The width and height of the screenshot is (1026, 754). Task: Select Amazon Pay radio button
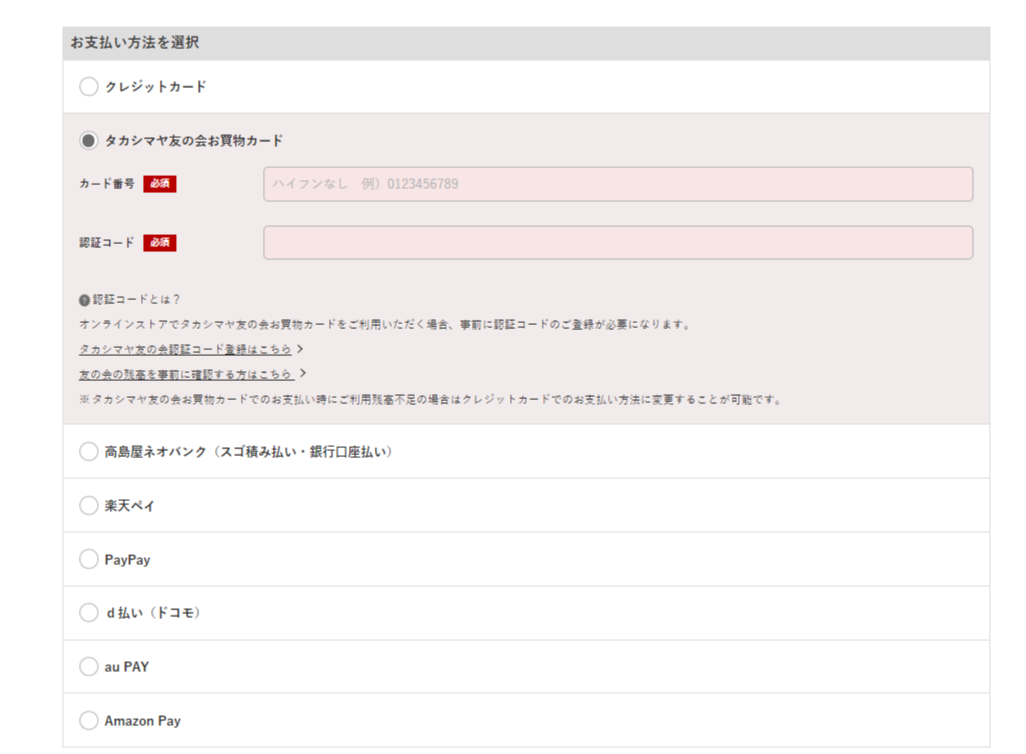tap(88, 721)
